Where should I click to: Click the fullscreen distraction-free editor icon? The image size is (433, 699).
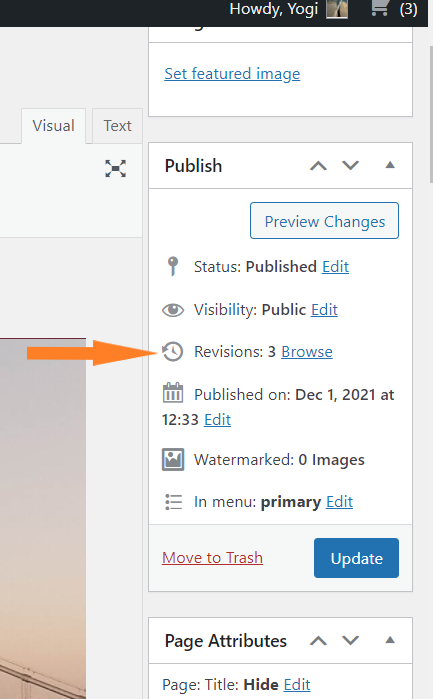click(x=115, y=169)
